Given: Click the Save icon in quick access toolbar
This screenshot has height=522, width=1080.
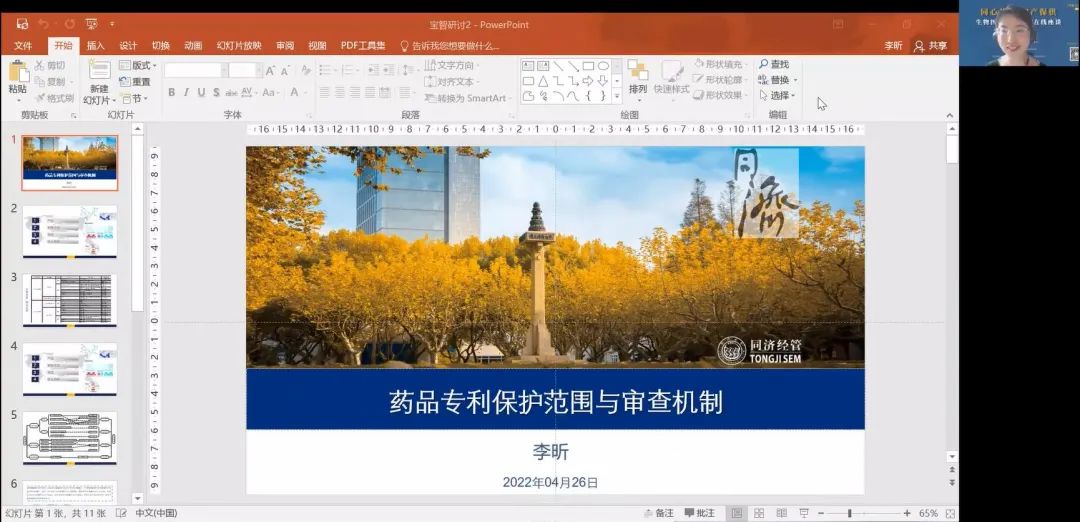Looking at the screenshot, I should click(x=22, y=24).
